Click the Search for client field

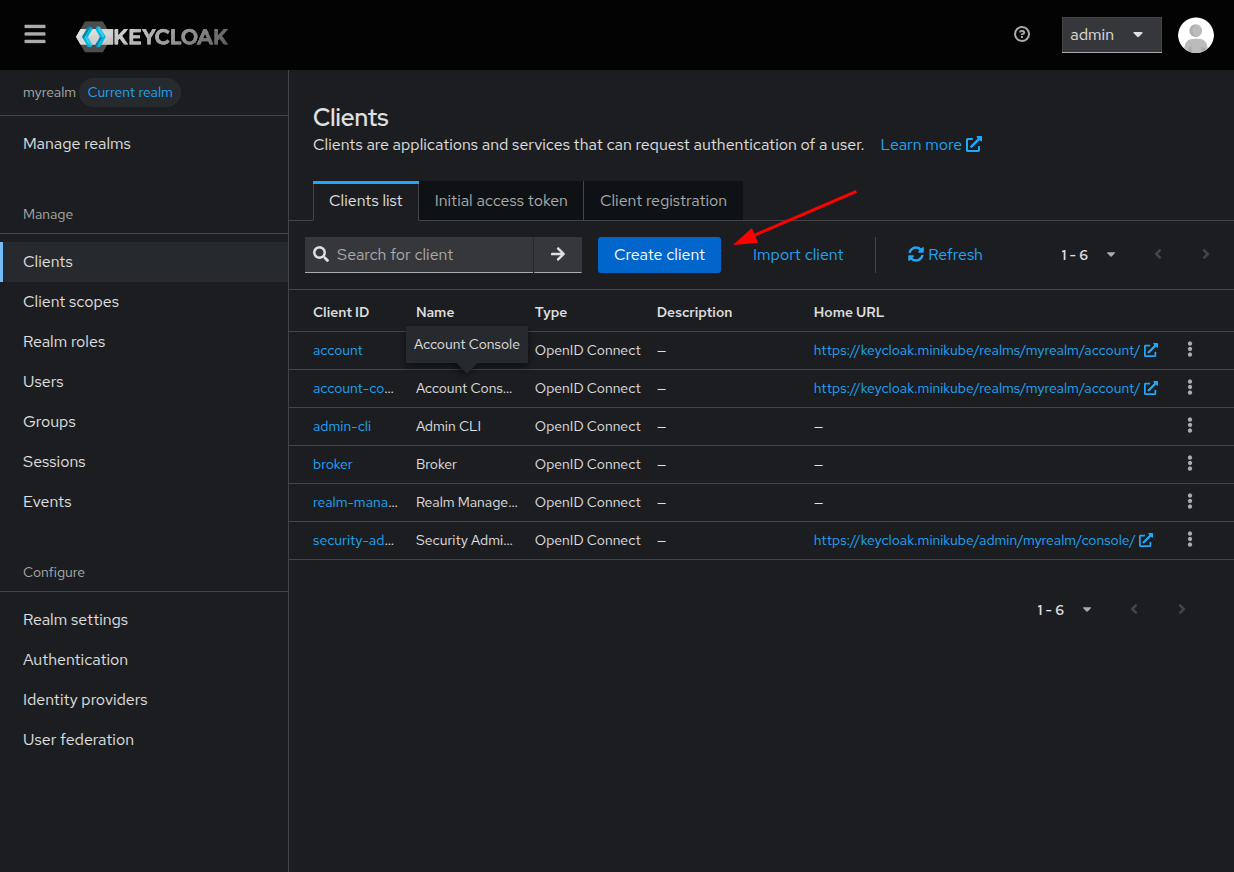[419, 254]
